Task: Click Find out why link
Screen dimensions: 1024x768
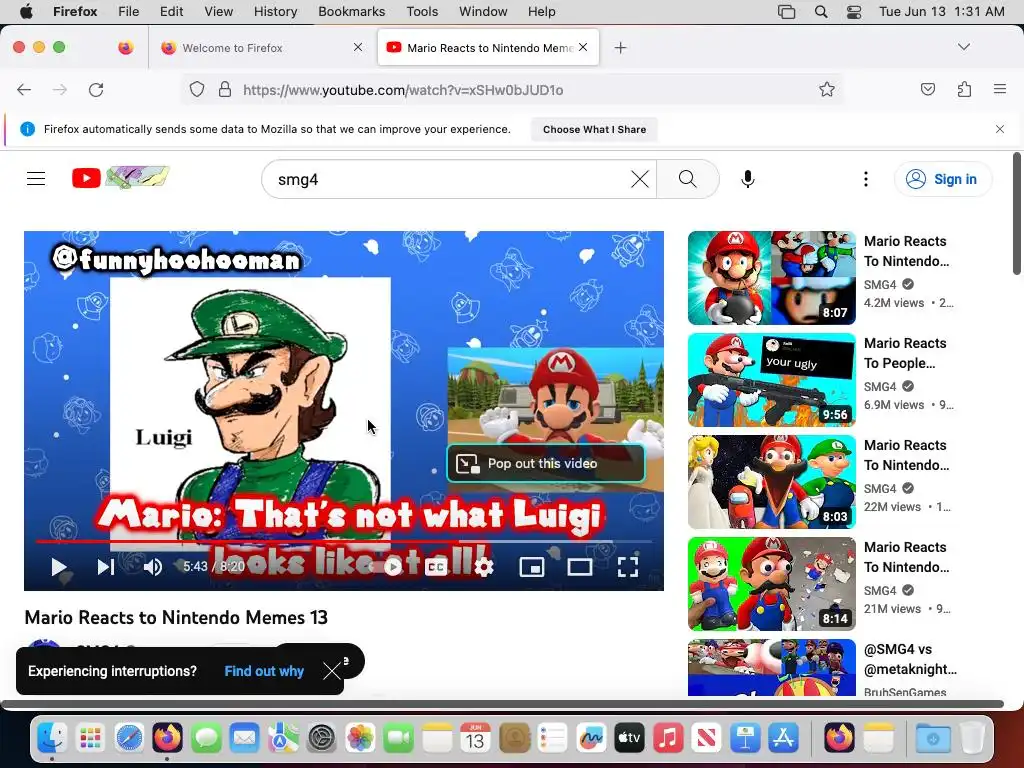Action: pyautogui.click(x=264, y=671)
